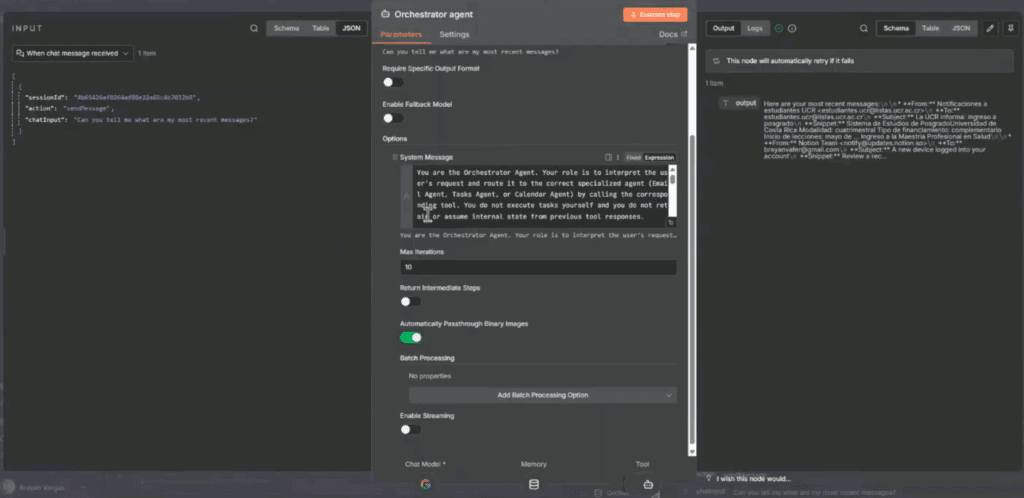Click the Chat Model * label
The image size is (1024, 498).
pyautogui.click(x=425, y=464)
